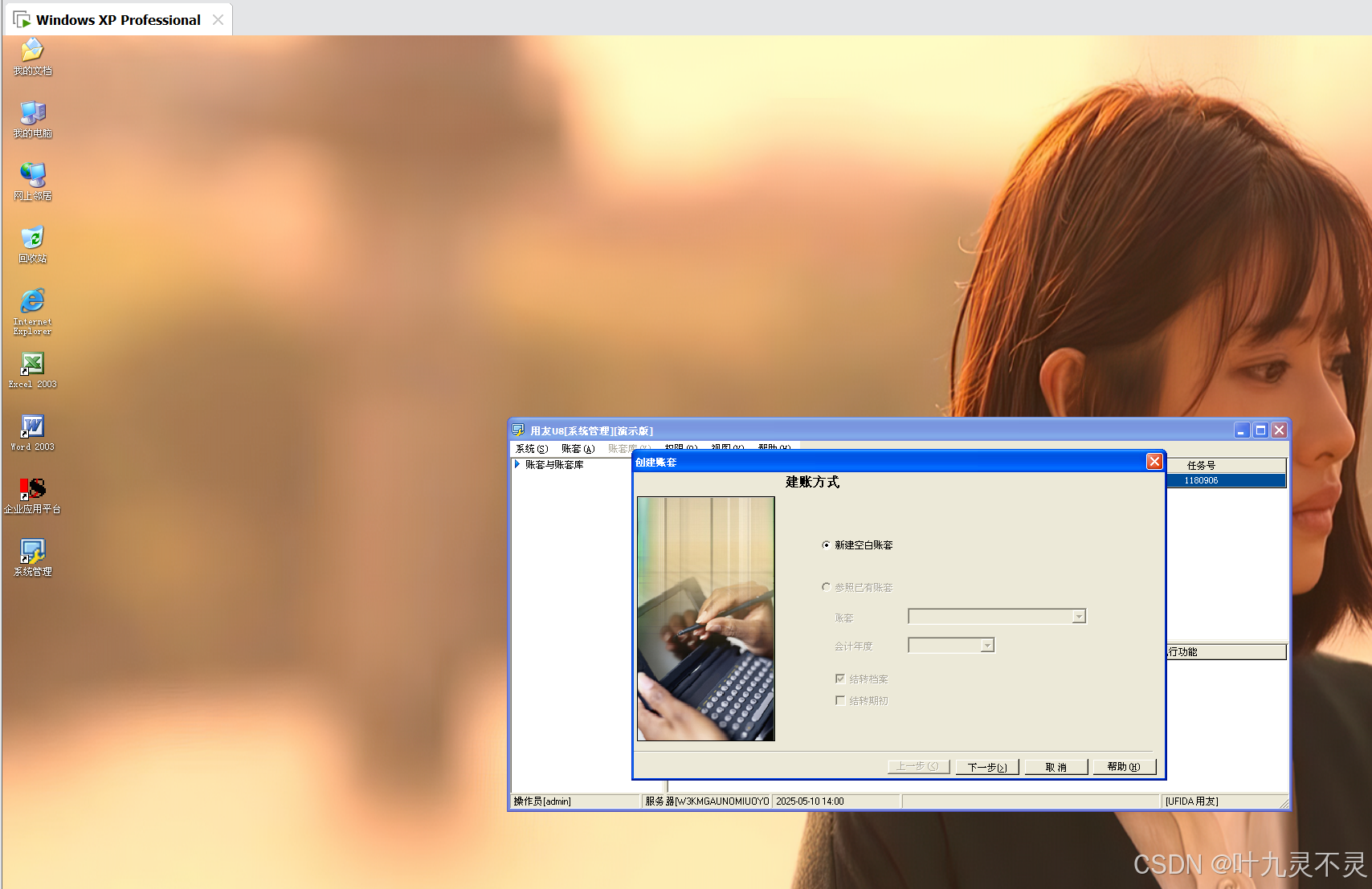The image size is (1372, 889).
Task: Click the 上一步 button
Action: click(x=918, y=767)
